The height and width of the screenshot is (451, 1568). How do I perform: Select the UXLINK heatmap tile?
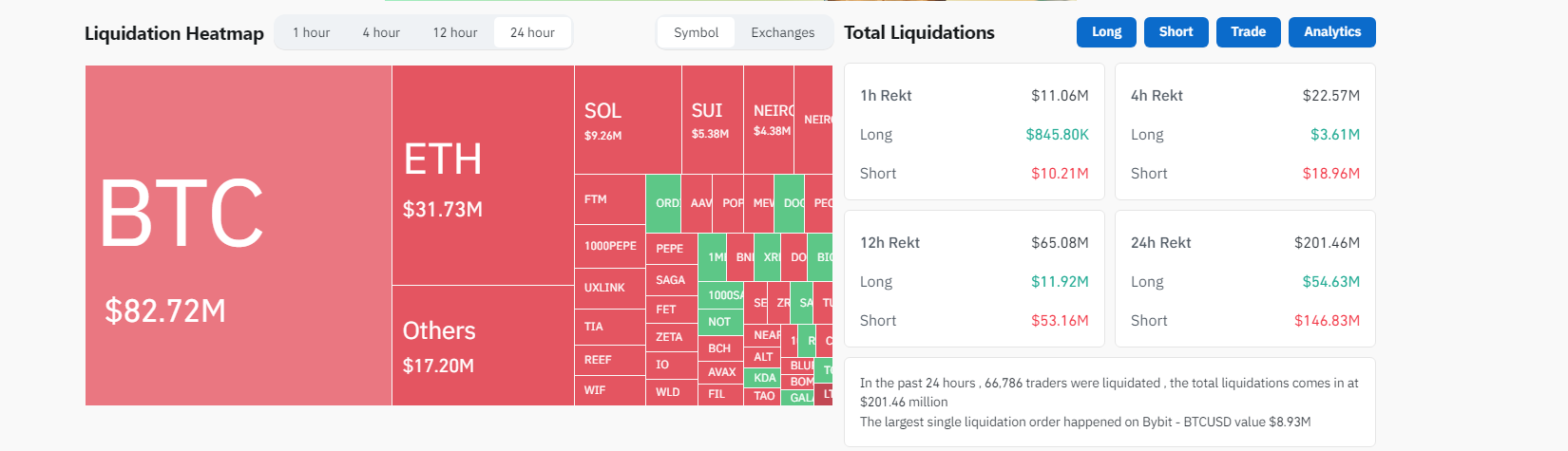[609, 288]
